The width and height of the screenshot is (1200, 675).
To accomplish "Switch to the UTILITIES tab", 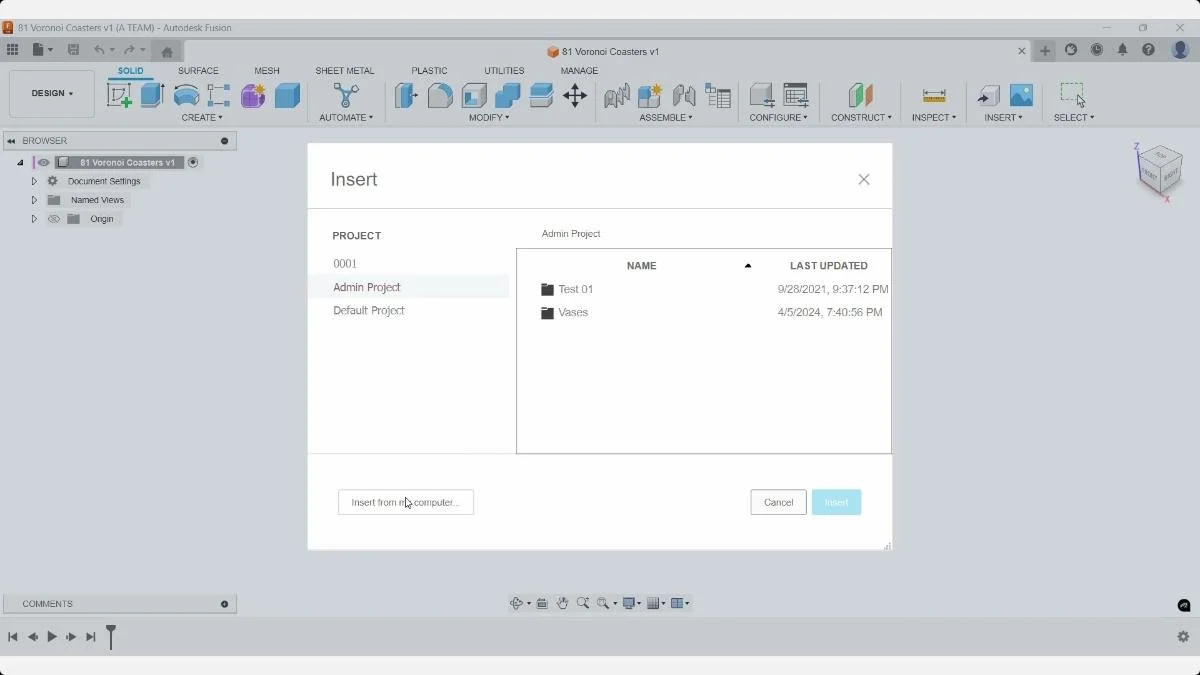I will [504, 71].
